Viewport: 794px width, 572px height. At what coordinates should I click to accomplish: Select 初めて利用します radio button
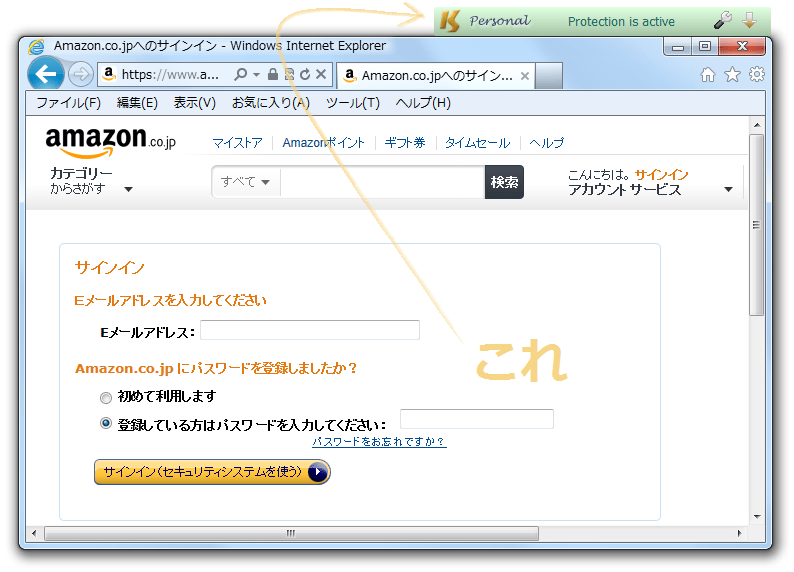tap(106, 398)
